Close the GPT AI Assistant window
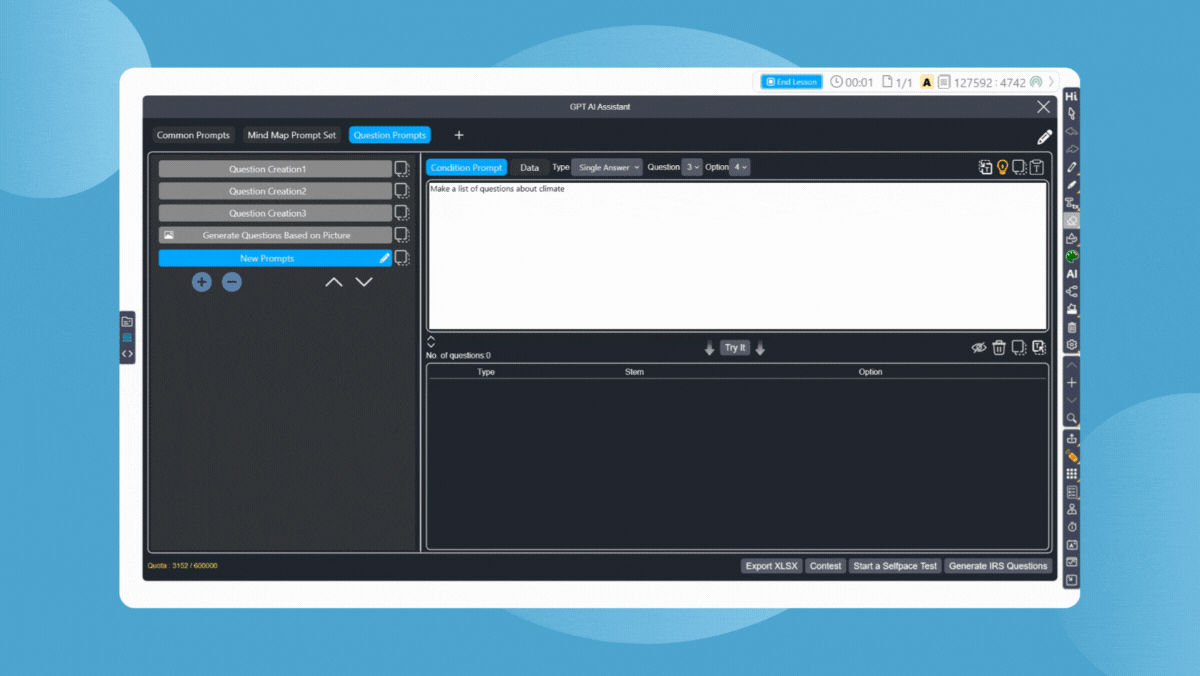Image resolution: width=1200 pixels, height=676 pixels. click(x=1044, y=107)
